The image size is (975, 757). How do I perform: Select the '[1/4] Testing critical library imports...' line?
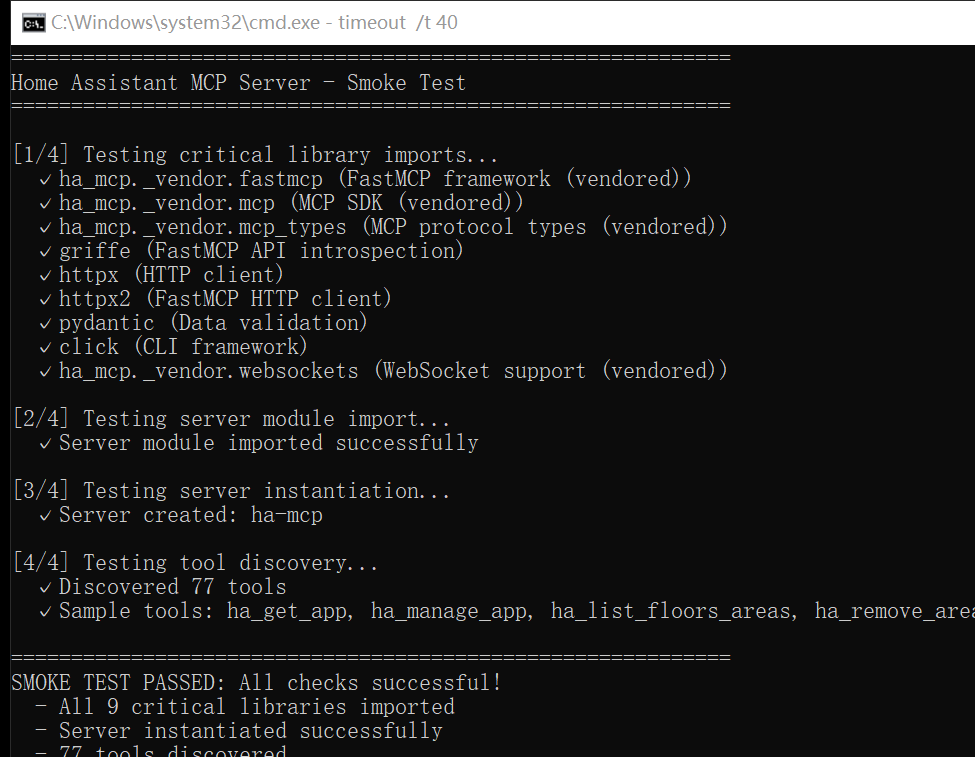point(256,155)
